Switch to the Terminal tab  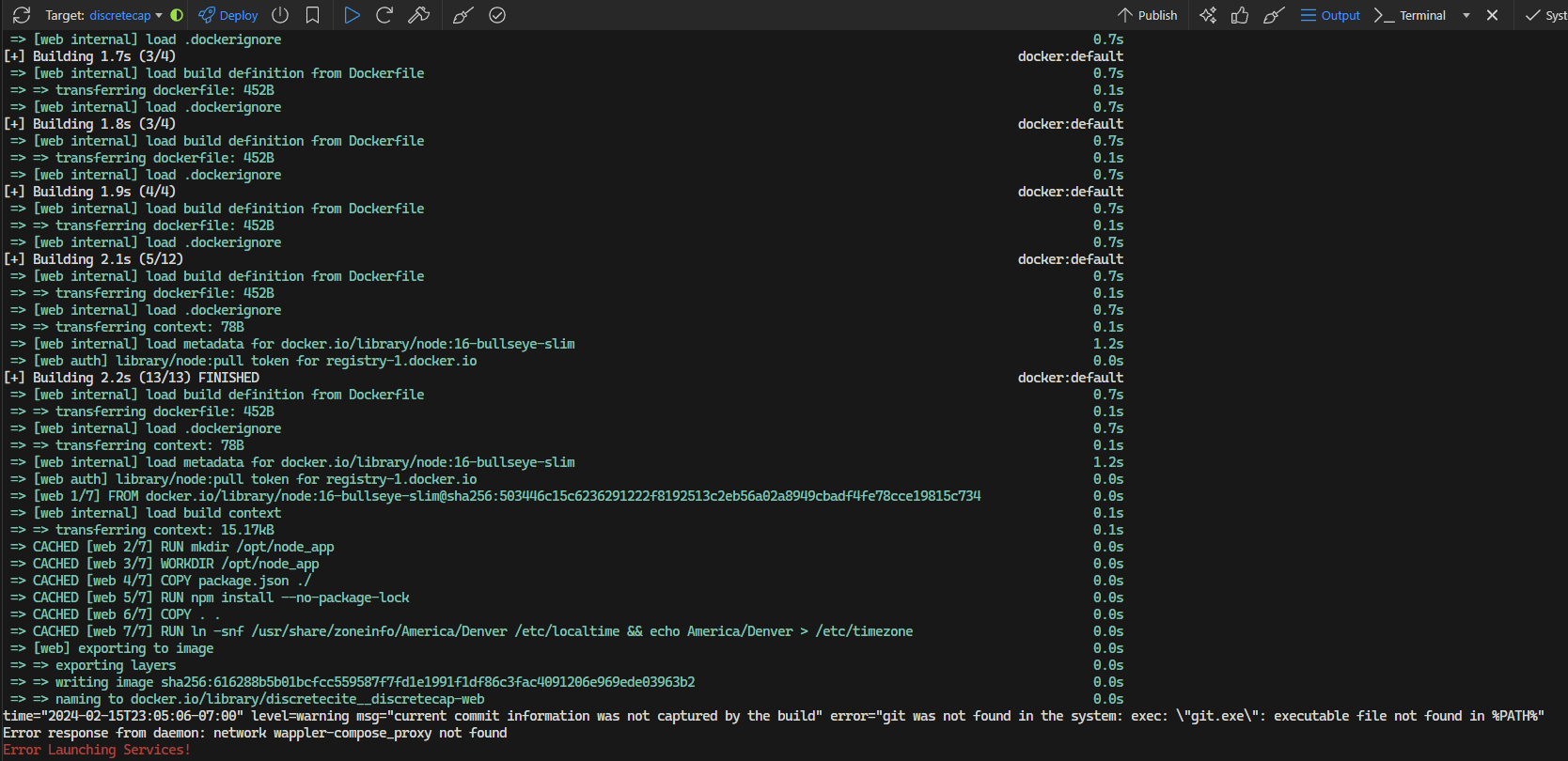click(1410, 15)
